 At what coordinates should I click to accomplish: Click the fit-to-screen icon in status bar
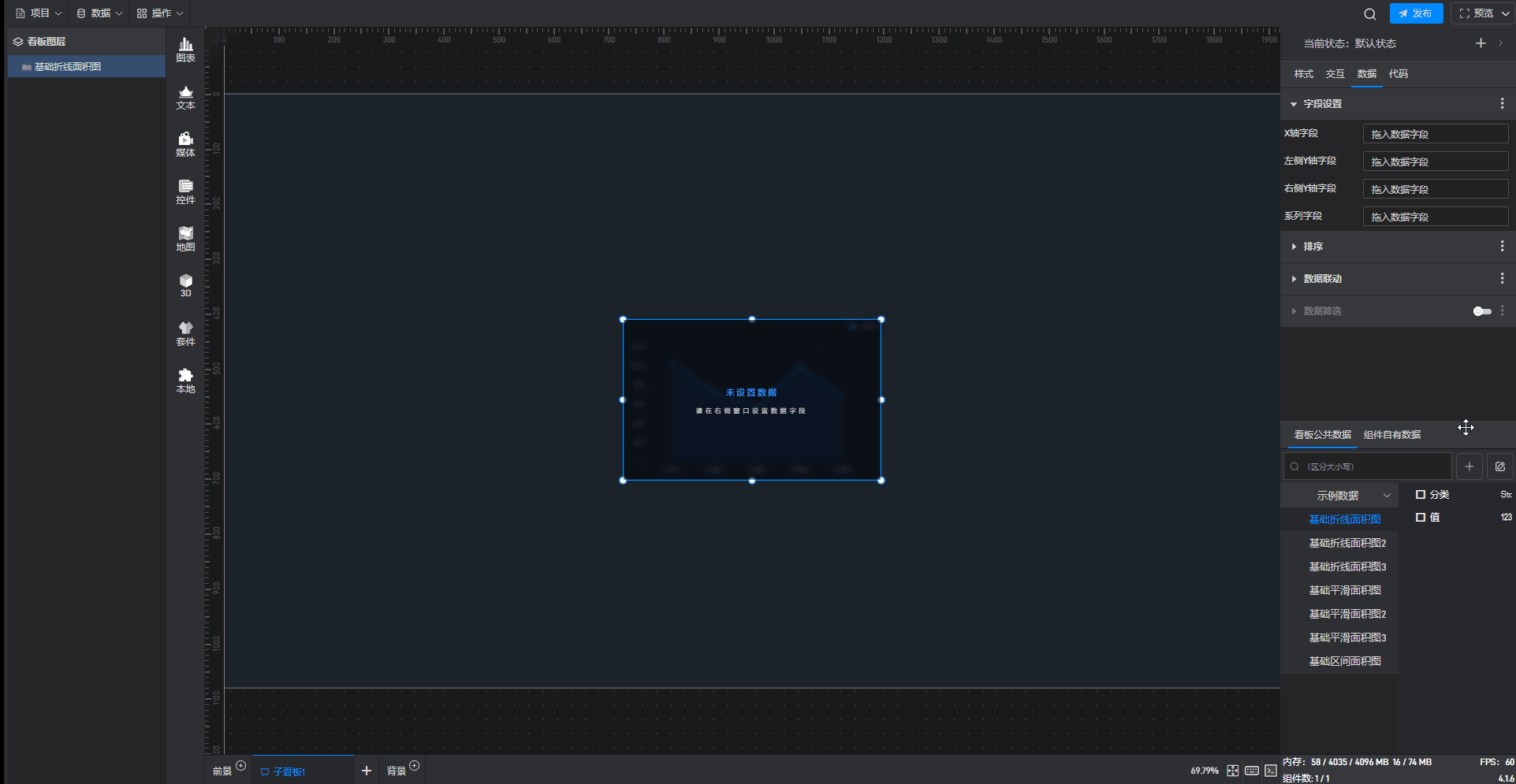click(1233, 771)
